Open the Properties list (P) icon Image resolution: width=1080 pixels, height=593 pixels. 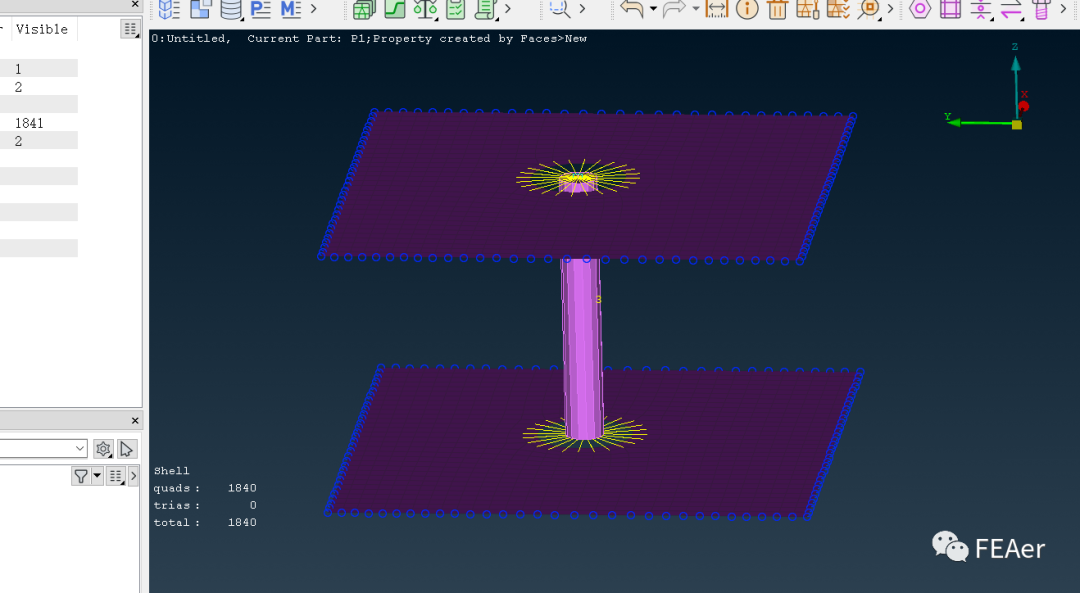[260, 9]
